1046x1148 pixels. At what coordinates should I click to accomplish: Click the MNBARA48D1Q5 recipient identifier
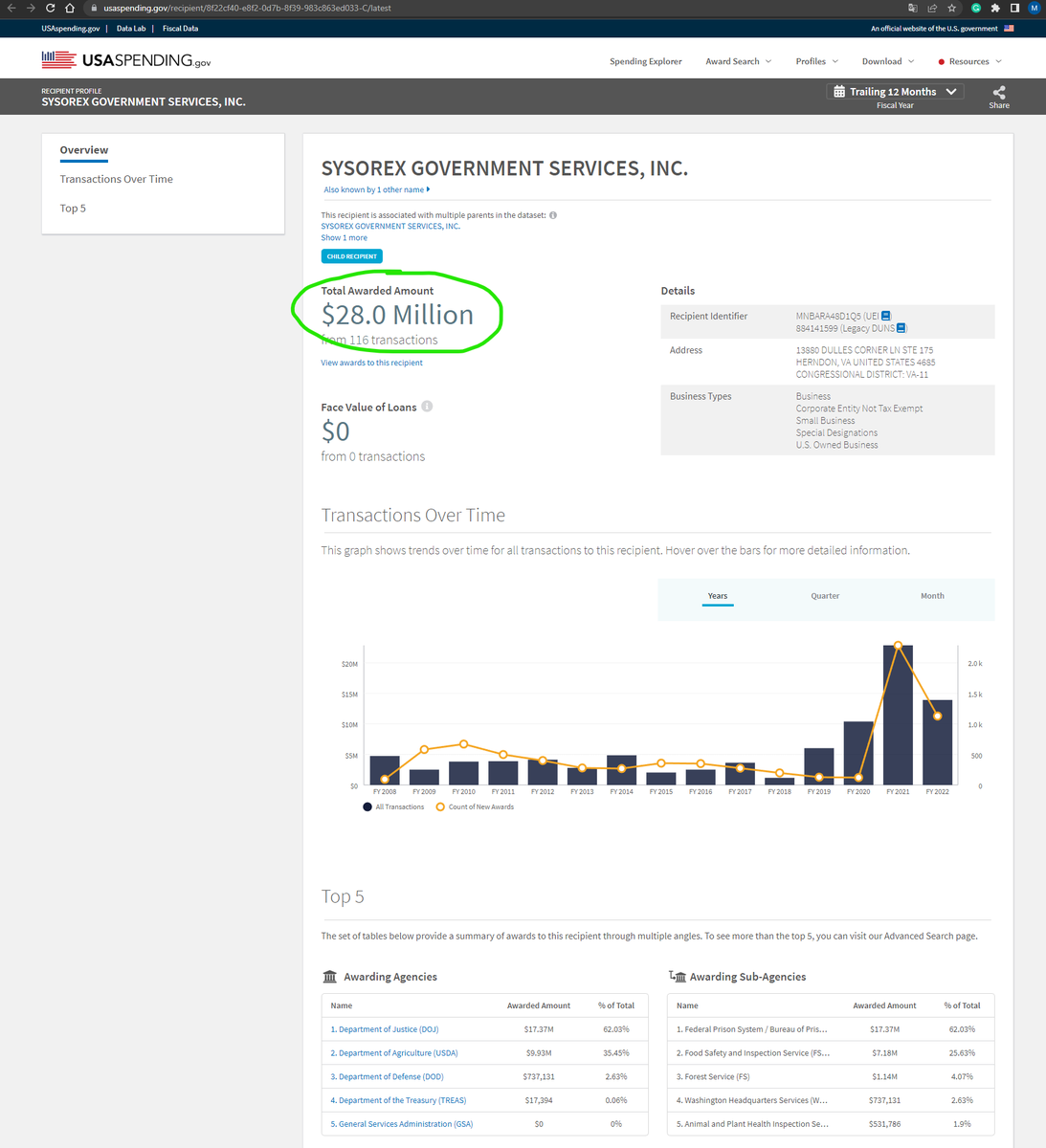tap(830, 316)
